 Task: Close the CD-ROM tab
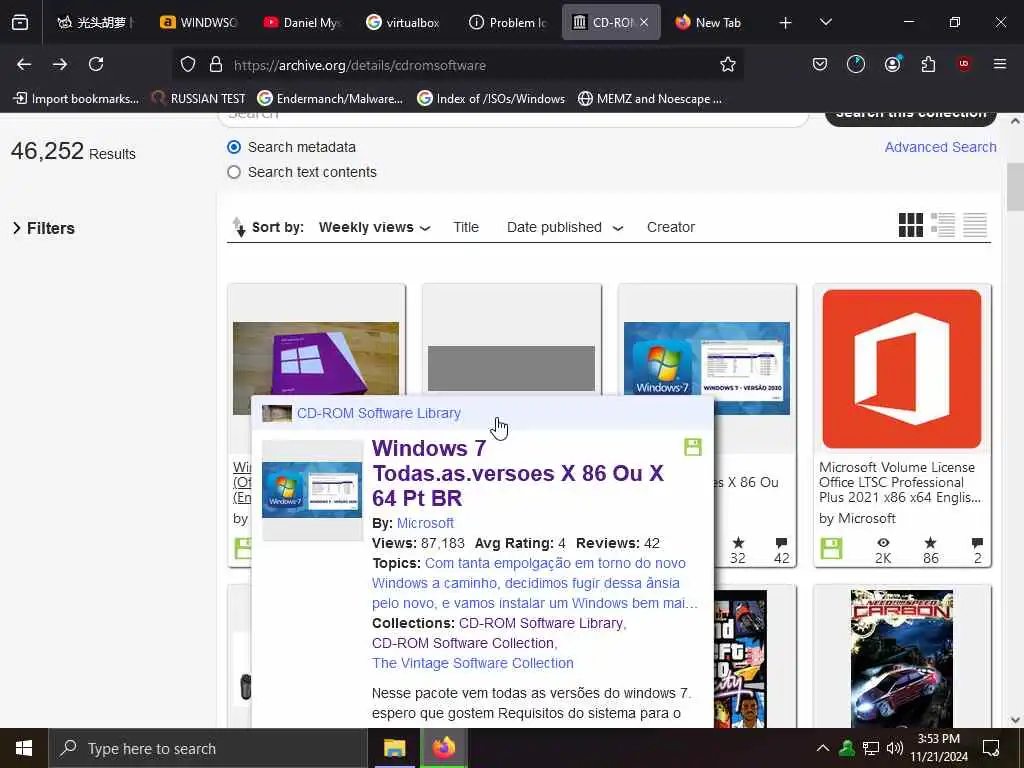644,22
